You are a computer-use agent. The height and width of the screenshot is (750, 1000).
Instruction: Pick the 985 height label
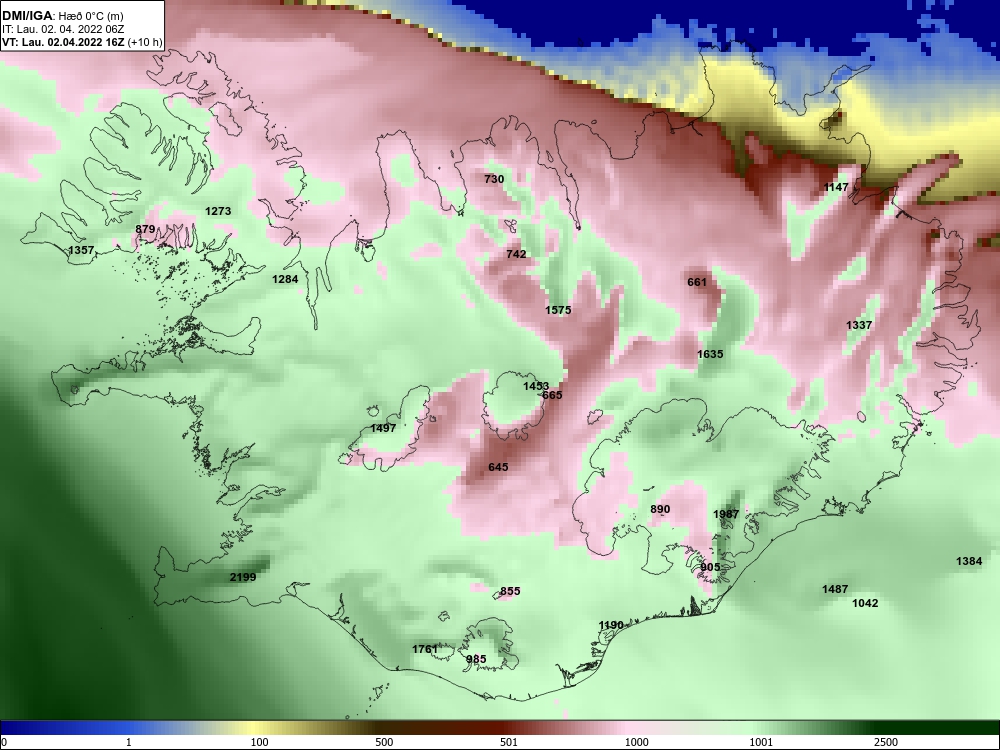[x=476, y=659]
